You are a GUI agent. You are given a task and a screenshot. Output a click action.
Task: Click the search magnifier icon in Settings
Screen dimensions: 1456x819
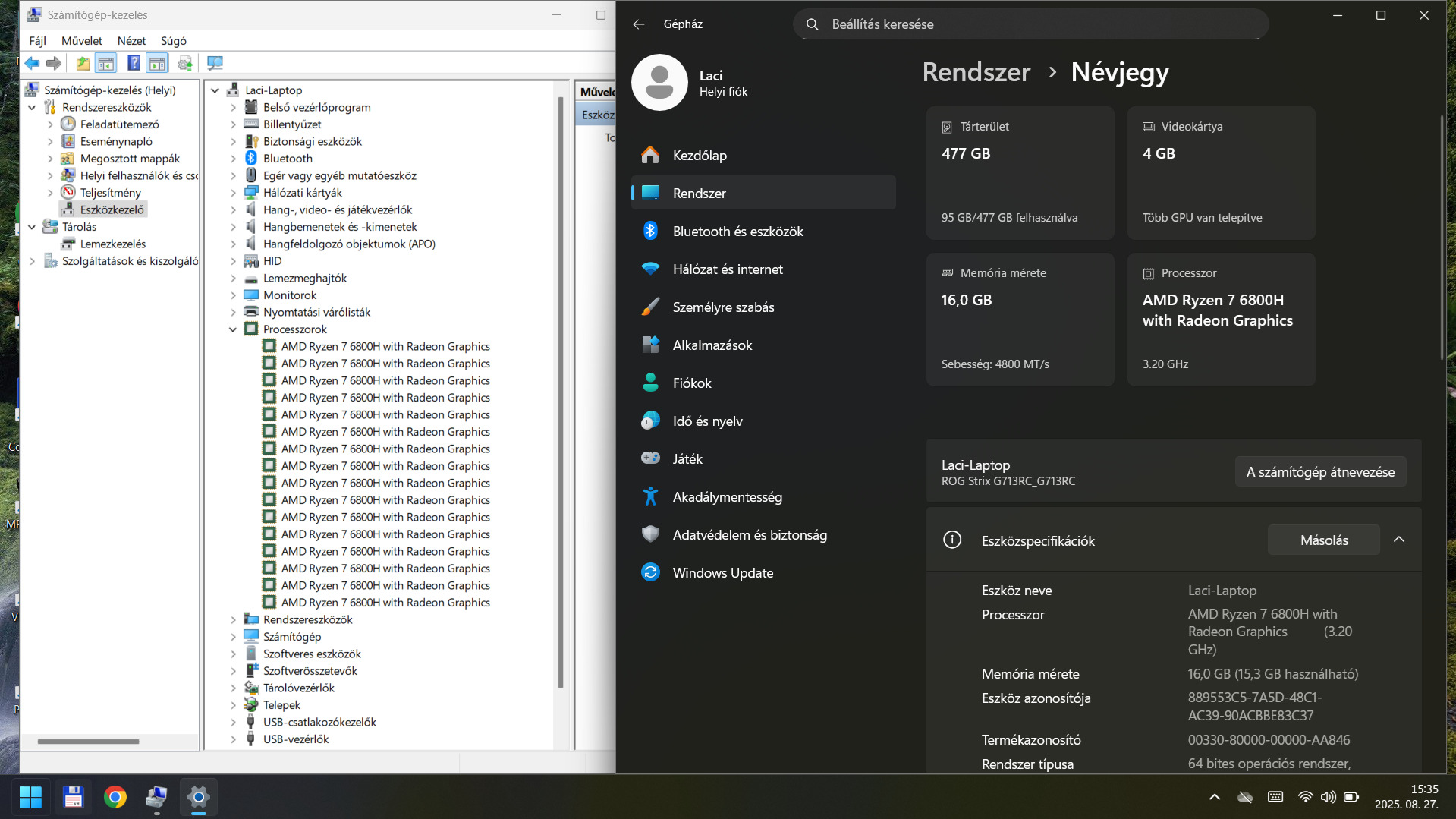[812, 24]
